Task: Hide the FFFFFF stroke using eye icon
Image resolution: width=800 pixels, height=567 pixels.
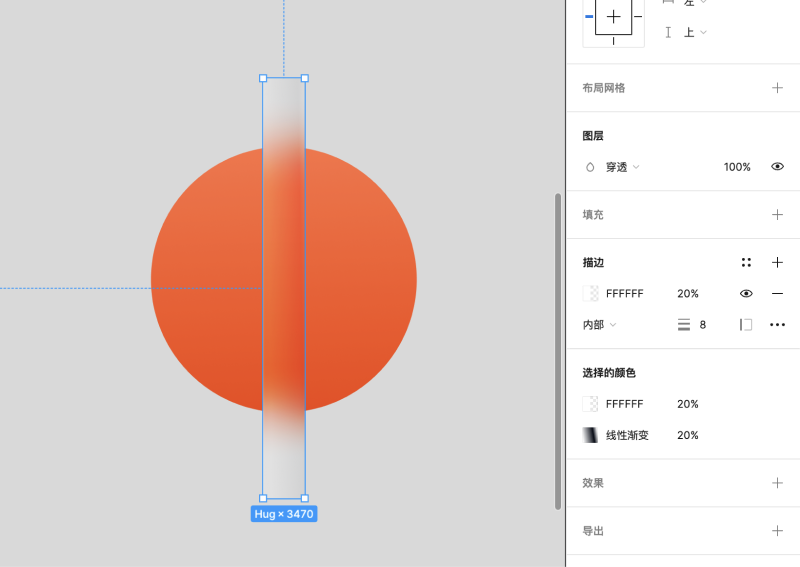Action: (746, 294)
